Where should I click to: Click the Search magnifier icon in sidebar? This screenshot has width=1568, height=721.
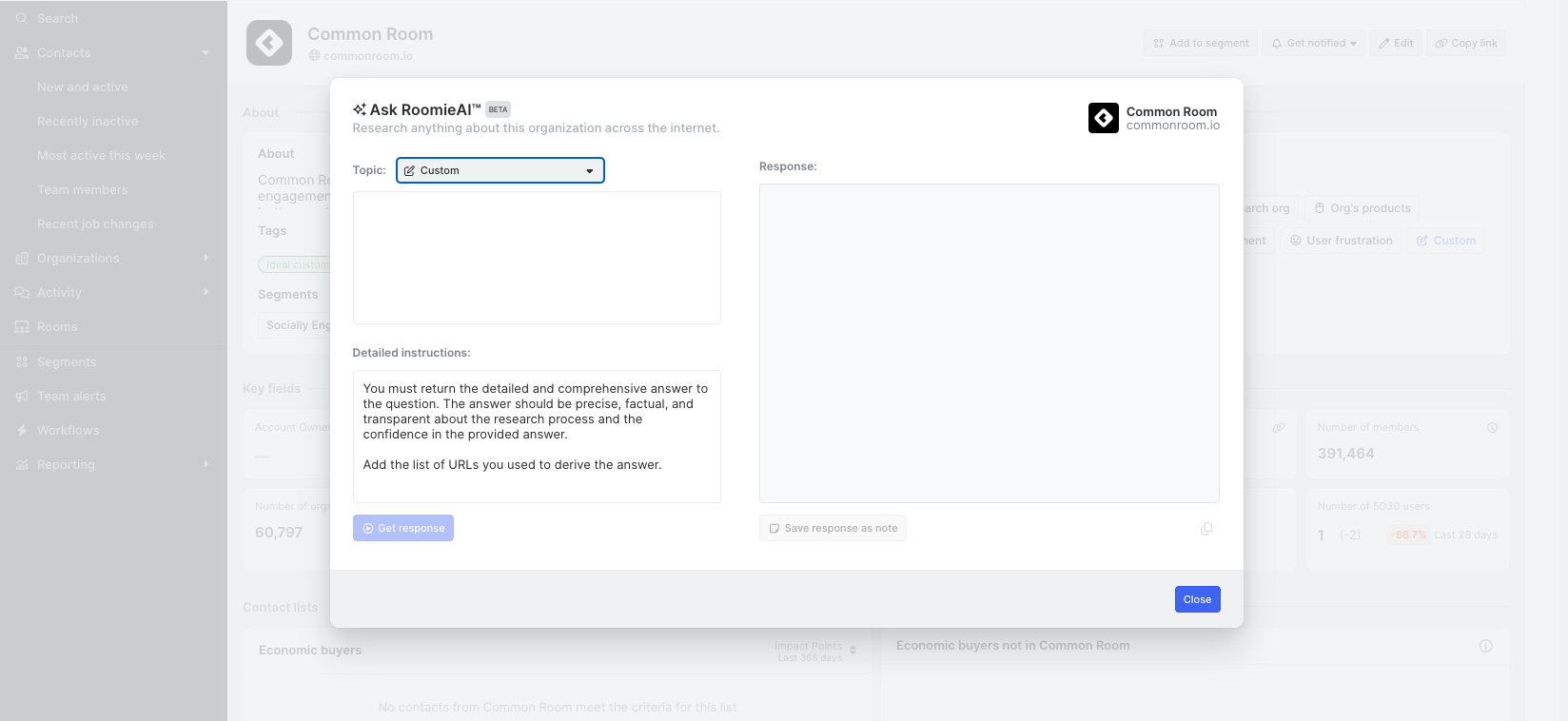(x=22, y=18)
